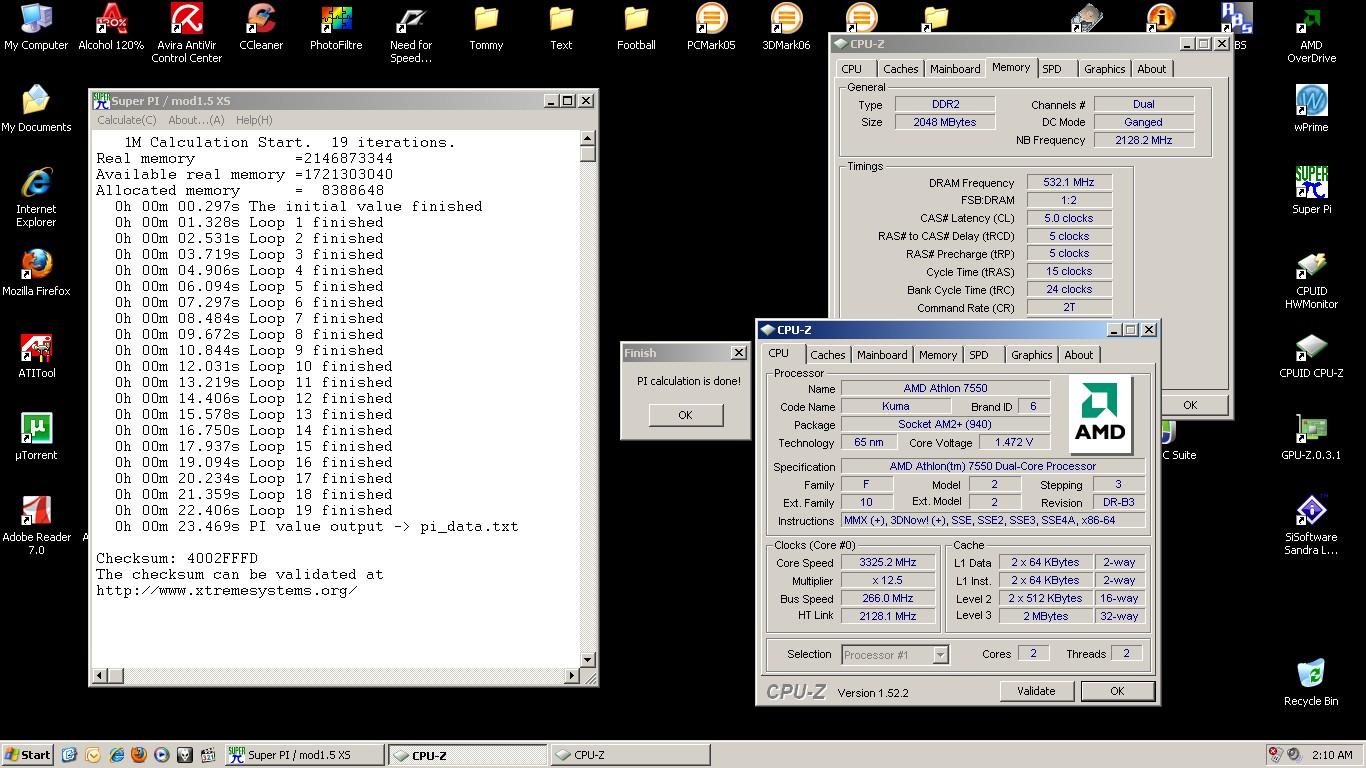Click the Checksum: 4002FFFD line
This screenshot has height=768, width=1366.
point(177,558)
